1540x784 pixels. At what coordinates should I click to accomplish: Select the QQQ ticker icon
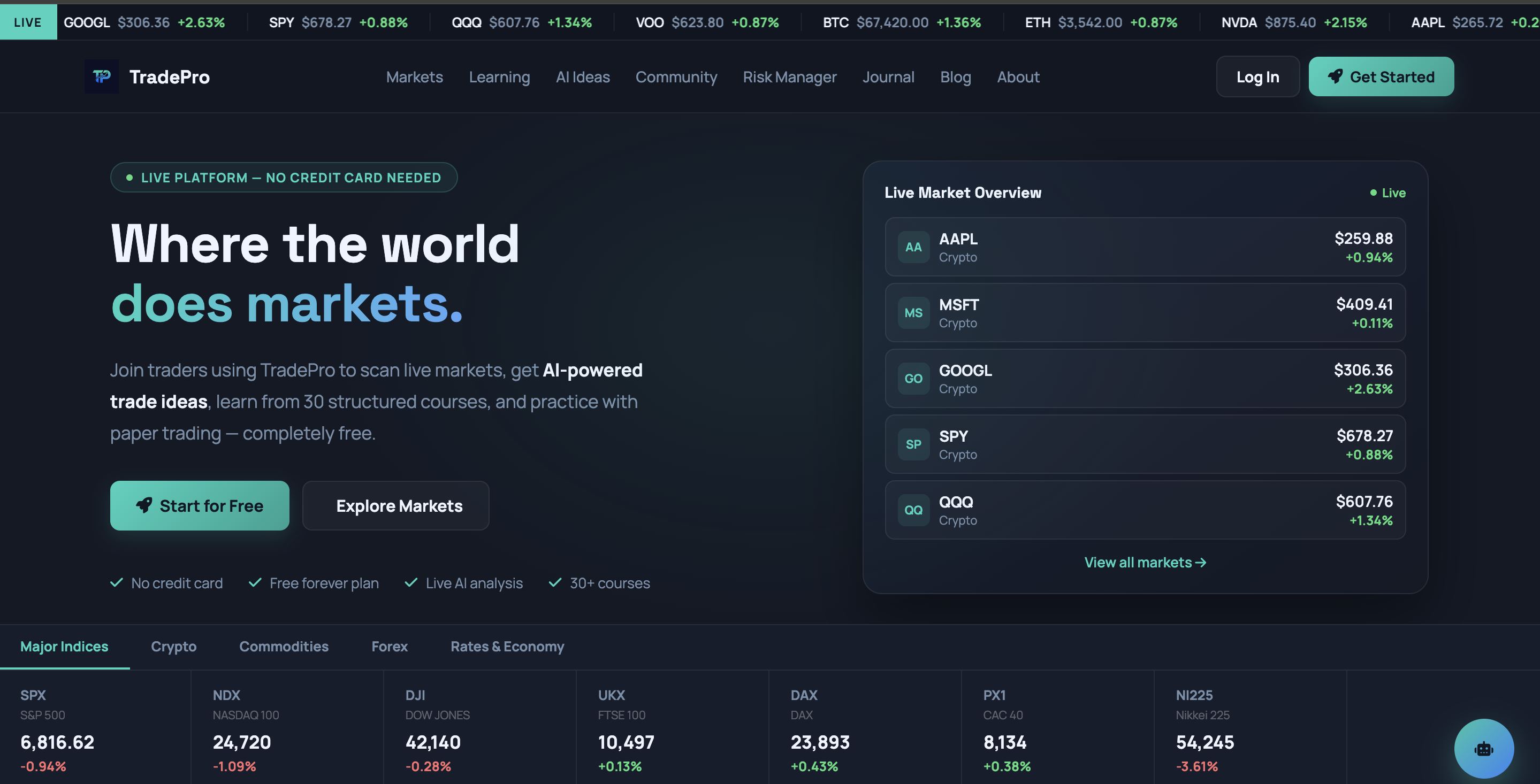(x=913, y=510)
